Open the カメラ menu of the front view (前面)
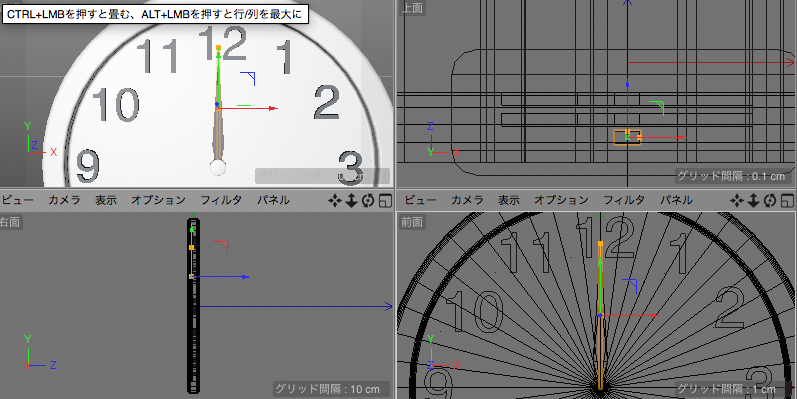 point(467,200)
